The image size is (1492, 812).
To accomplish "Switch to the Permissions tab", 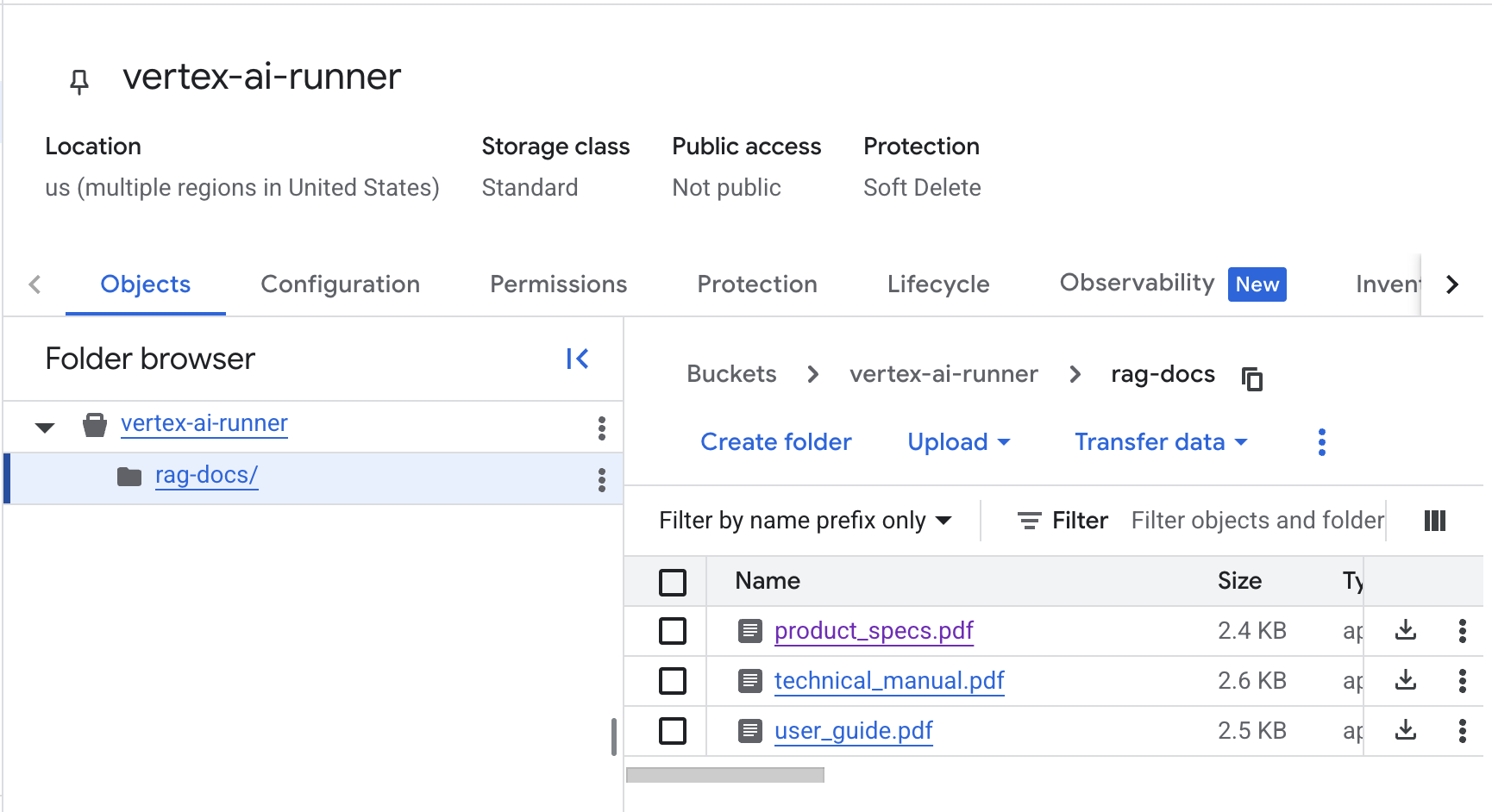I will point(558,284).
